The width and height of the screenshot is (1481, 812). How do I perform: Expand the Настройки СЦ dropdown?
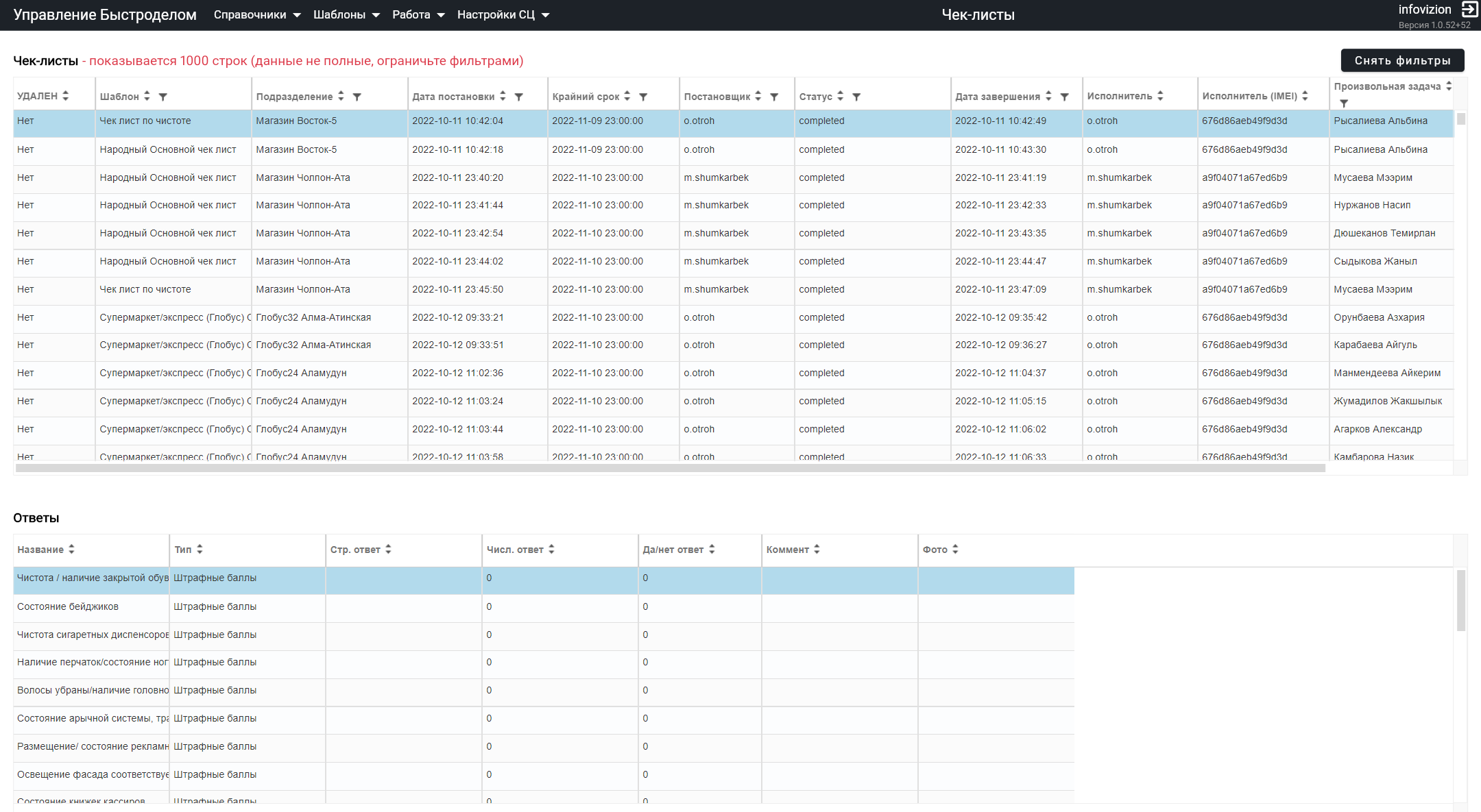coord(503,15)
